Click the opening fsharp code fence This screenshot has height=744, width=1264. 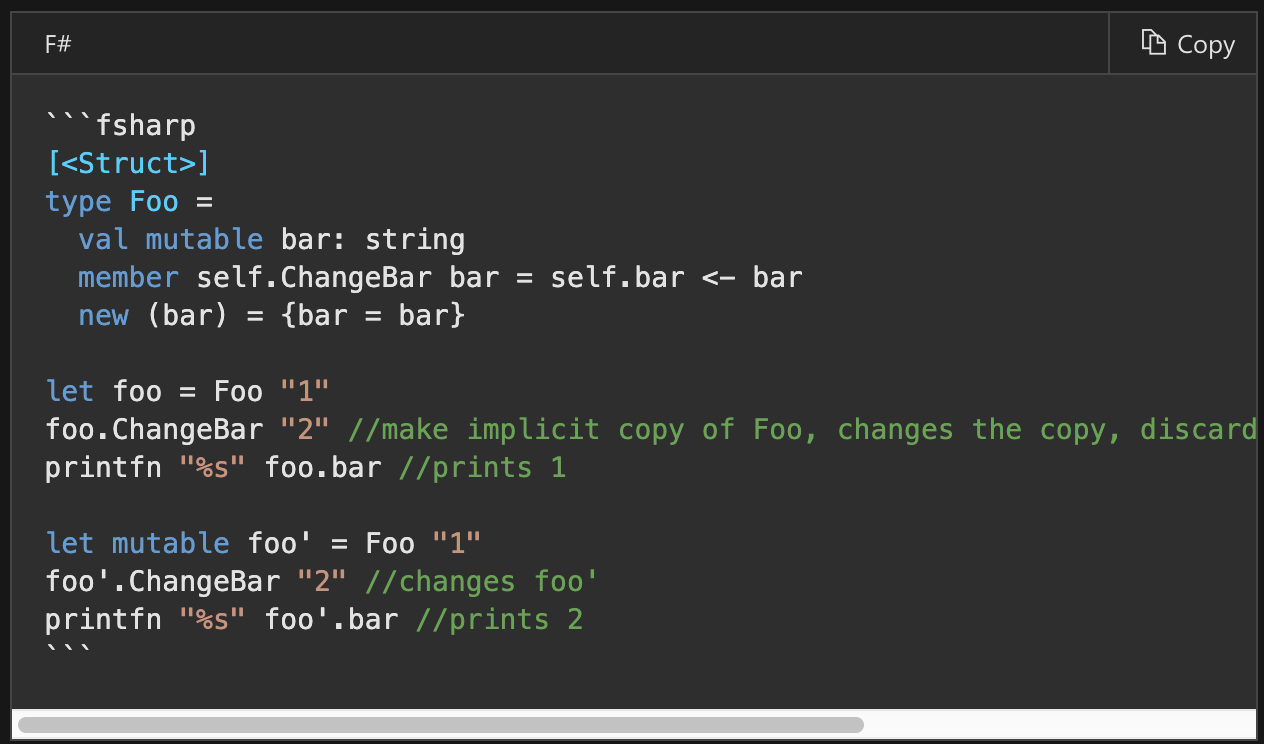click(120, 125)
